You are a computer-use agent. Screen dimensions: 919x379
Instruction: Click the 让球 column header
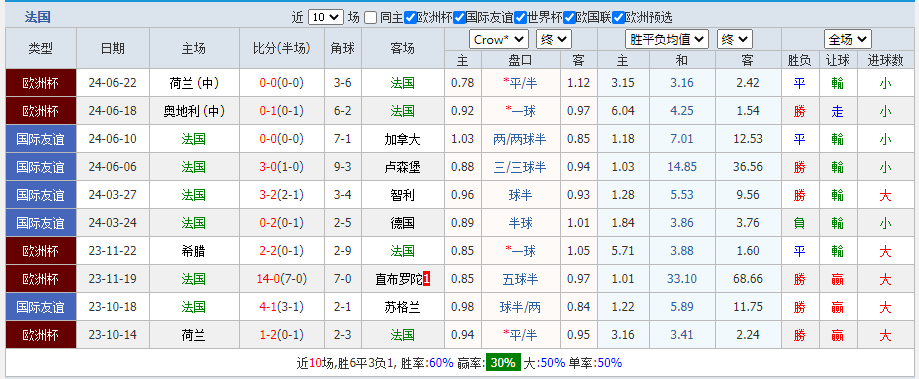(838, 60)
